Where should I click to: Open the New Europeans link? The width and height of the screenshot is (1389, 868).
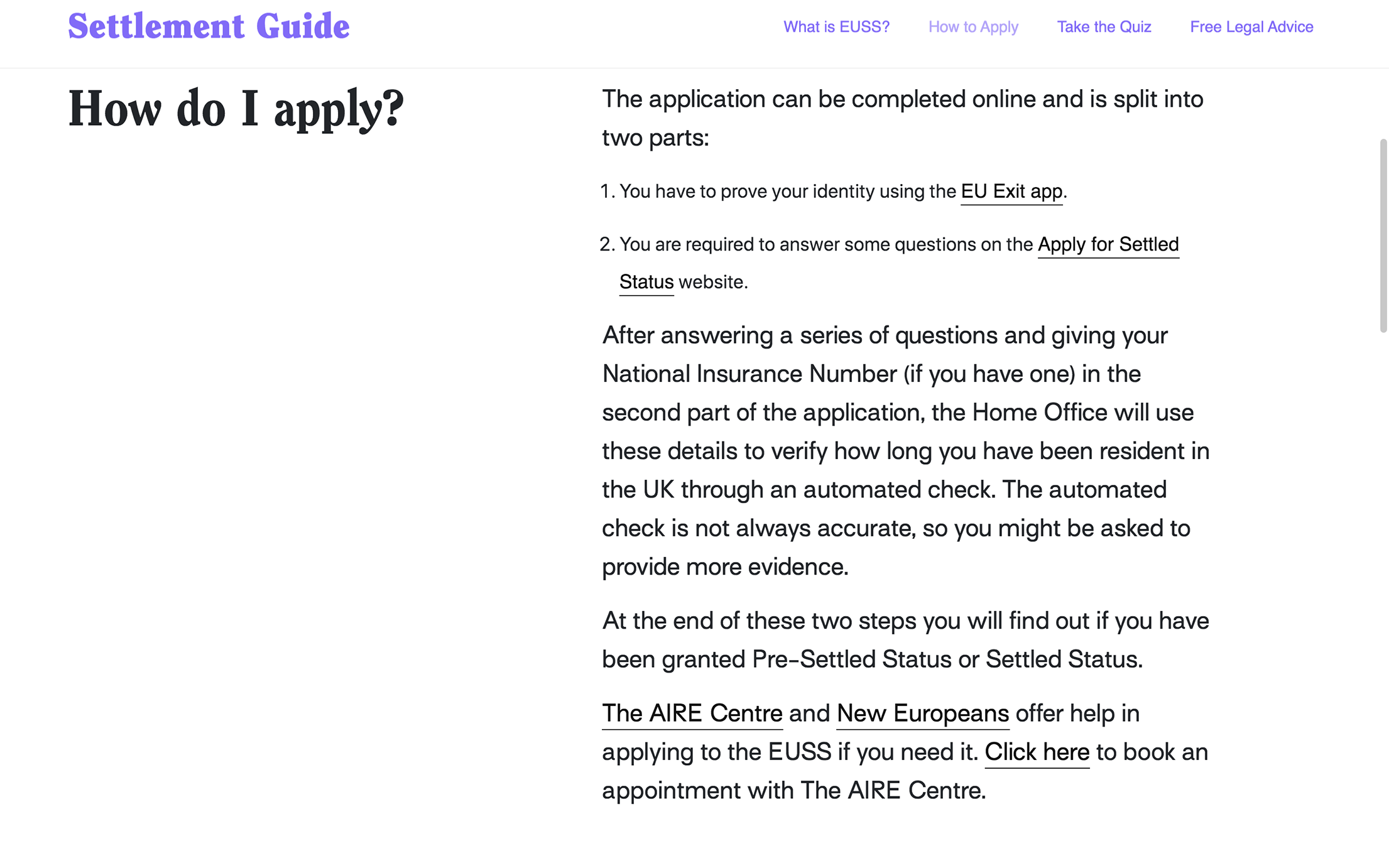pyautogui.click(x=922, y=713)
